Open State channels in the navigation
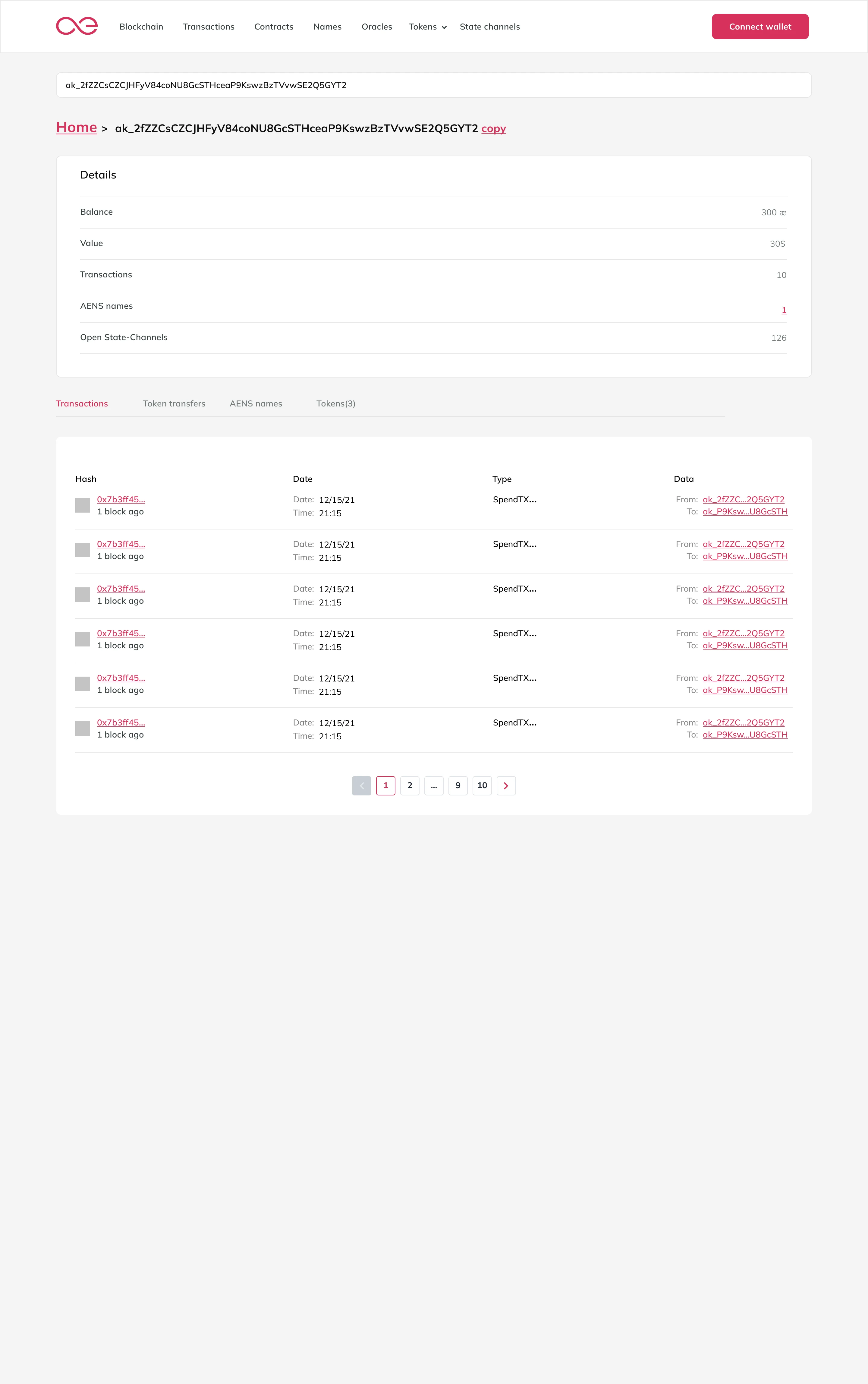This screenshot has width=868, height=1384. click(x=490, y=27)
